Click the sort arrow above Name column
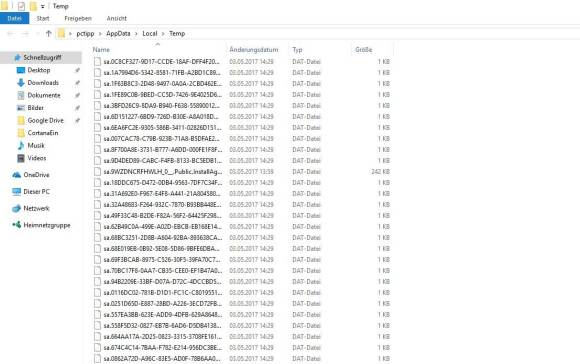 pyautogui.click(x=158, y=44)
